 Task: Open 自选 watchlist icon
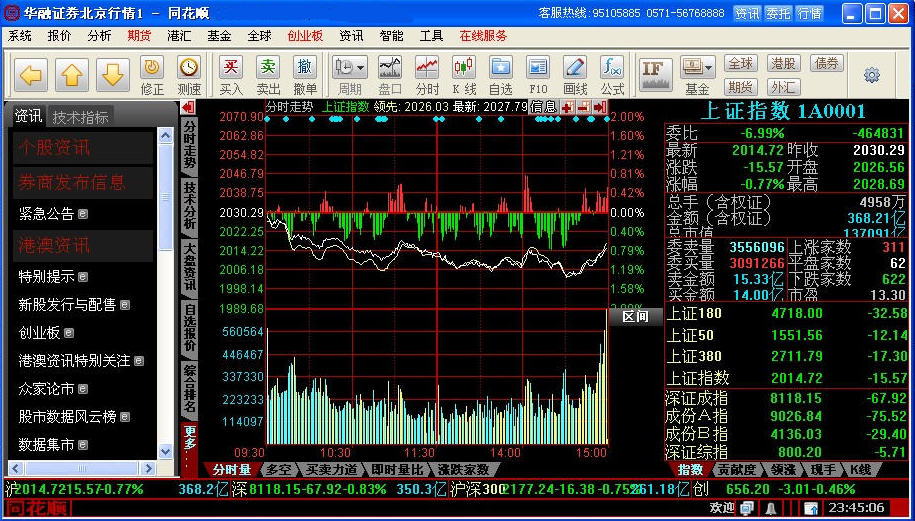[501, 76]
